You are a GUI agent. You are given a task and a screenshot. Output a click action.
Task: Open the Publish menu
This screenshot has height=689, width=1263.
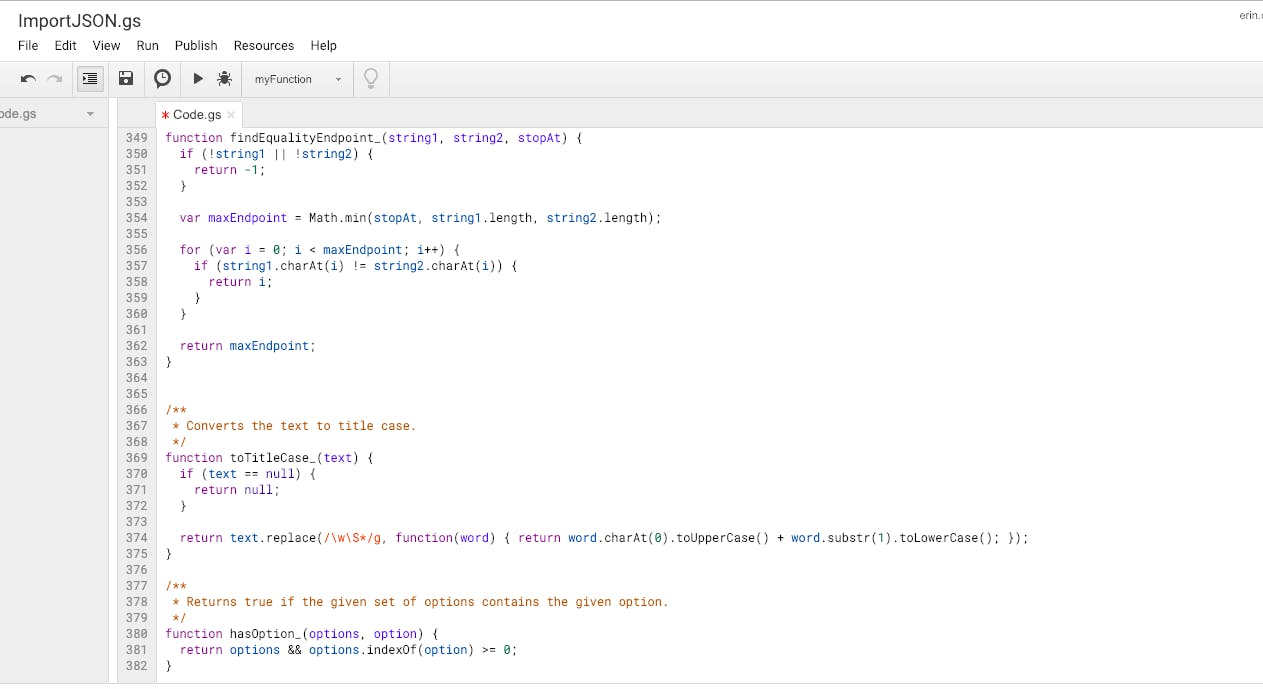[x=196, y=45]
